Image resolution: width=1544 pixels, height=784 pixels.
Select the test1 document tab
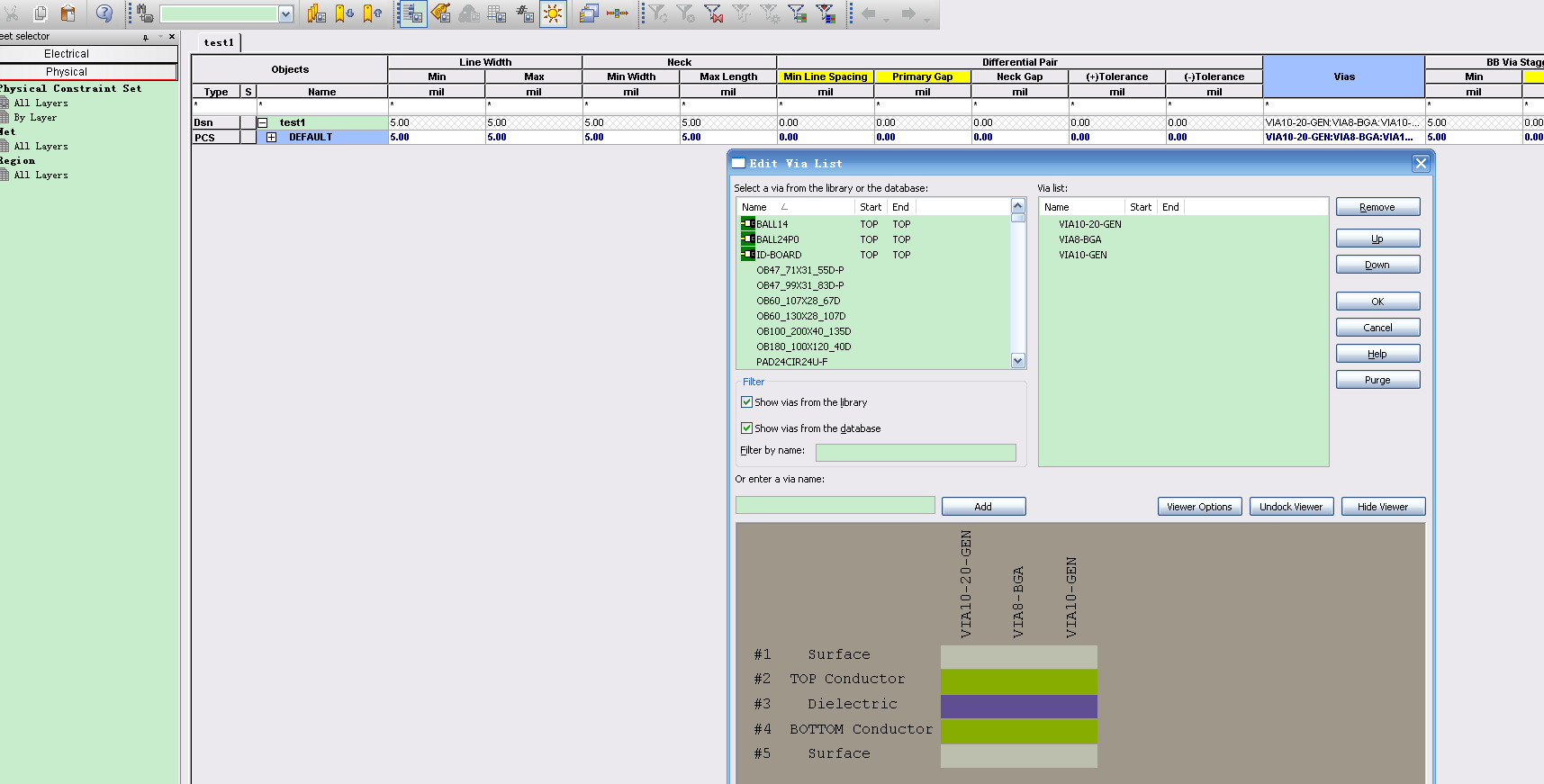[219, 42]
